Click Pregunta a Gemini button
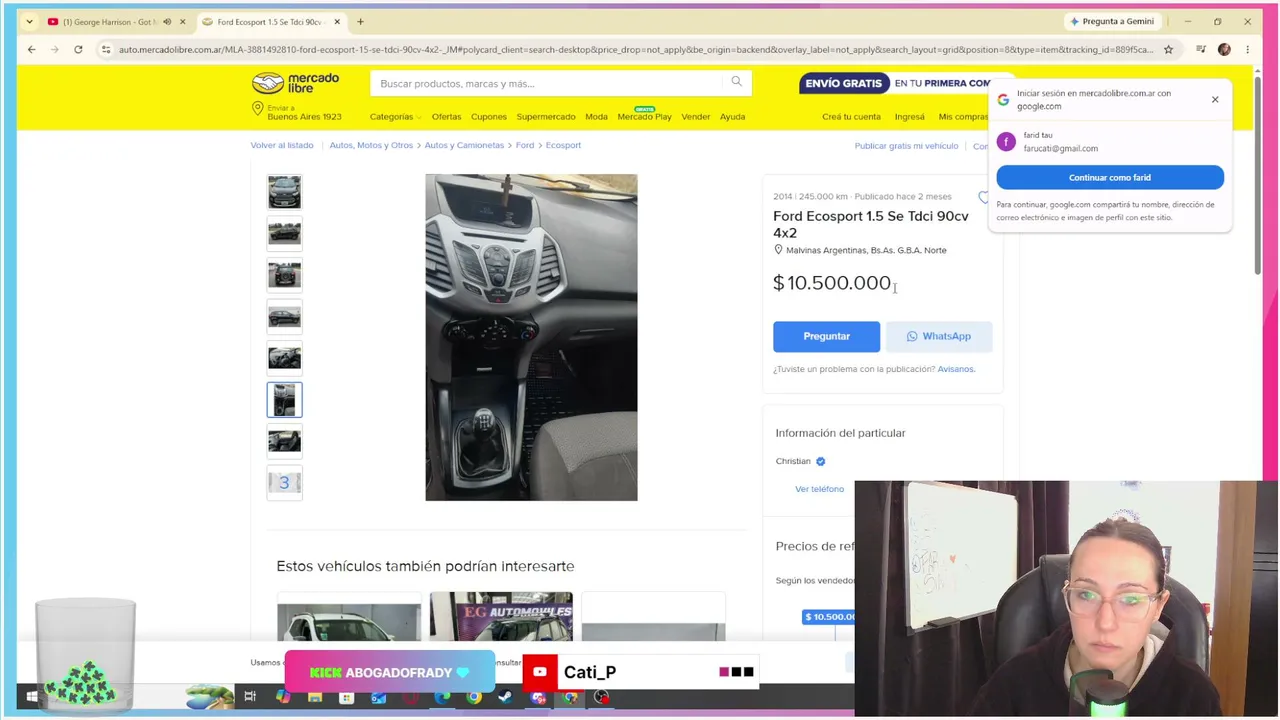This screenshot has width=1280, height=720. coord(1111,21)
